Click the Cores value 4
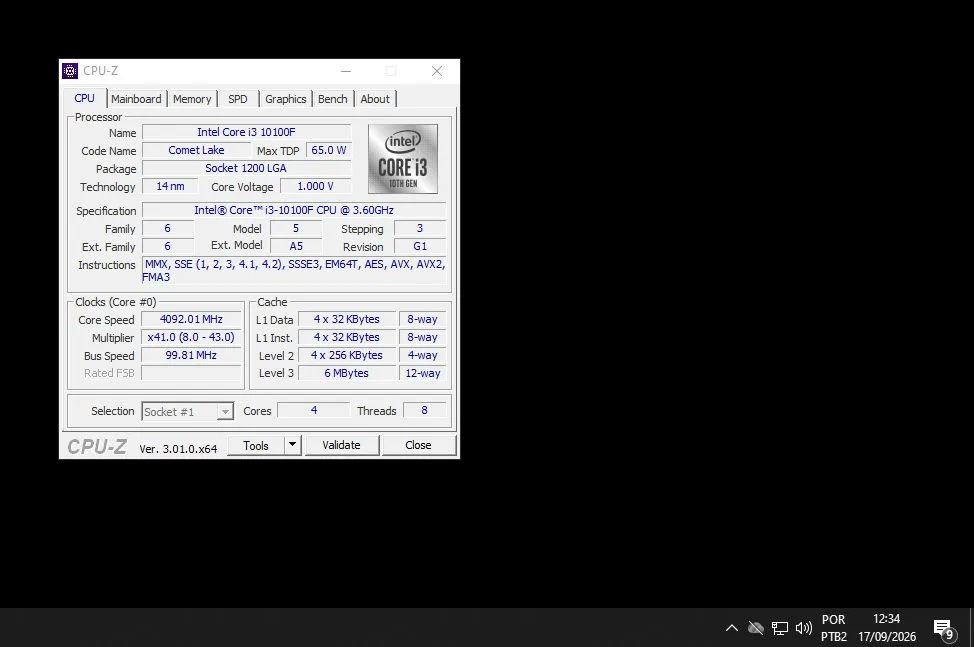The image size is (974, 647). (314, 410)
